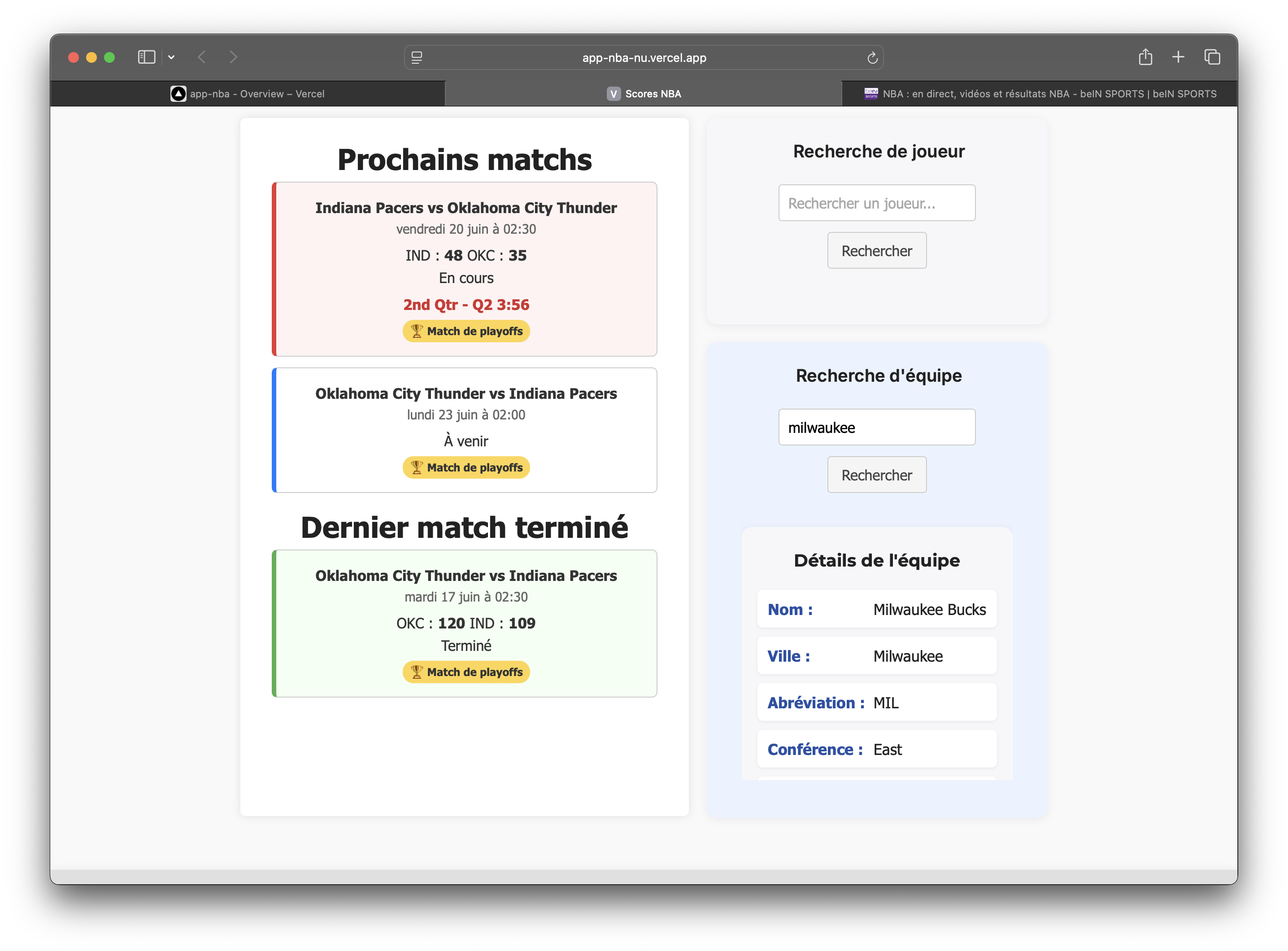Click Rechercher under Recherche d'équipe

click(x=876, y=475)
